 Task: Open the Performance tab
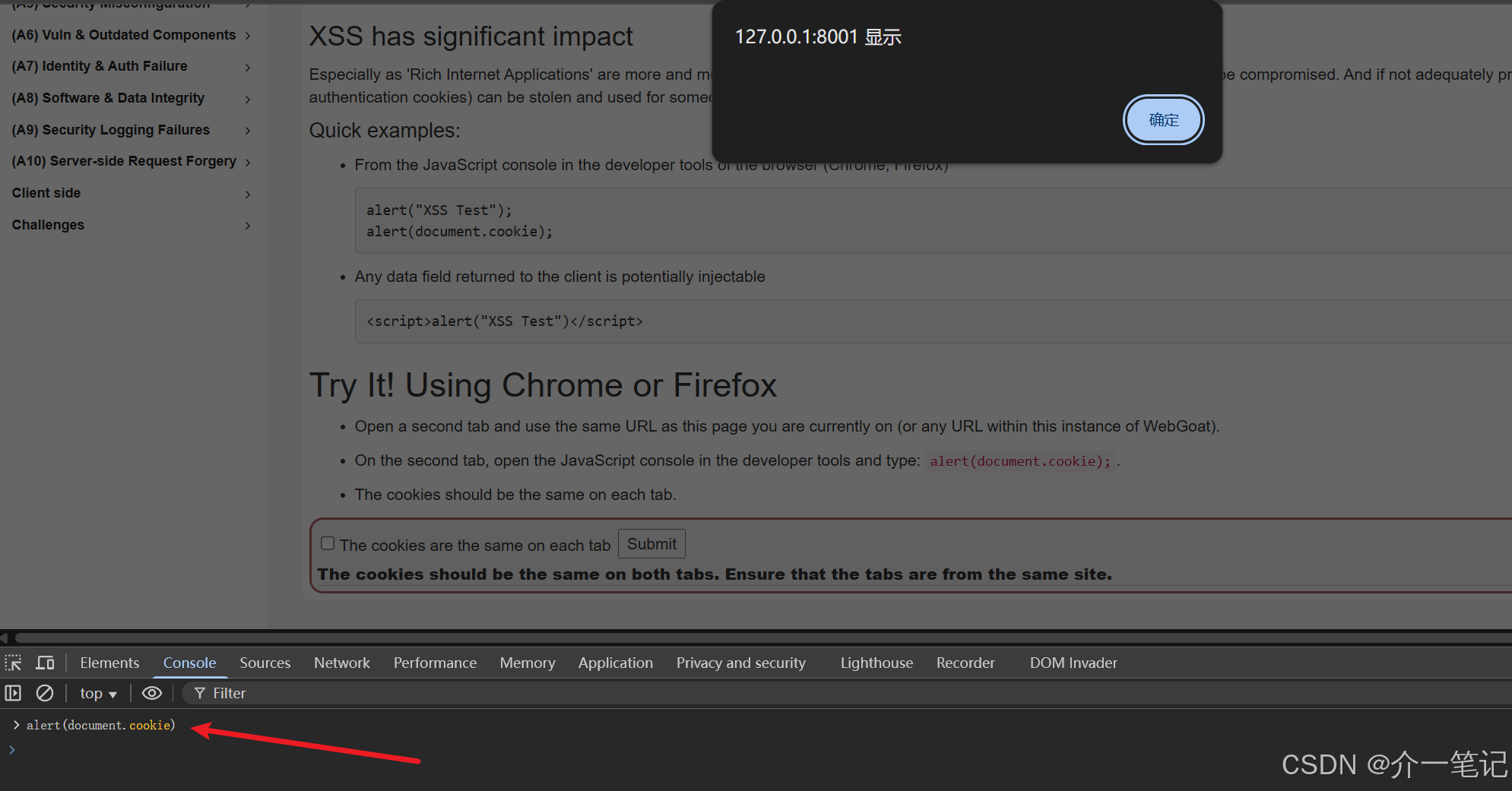(x=435, y=663)
